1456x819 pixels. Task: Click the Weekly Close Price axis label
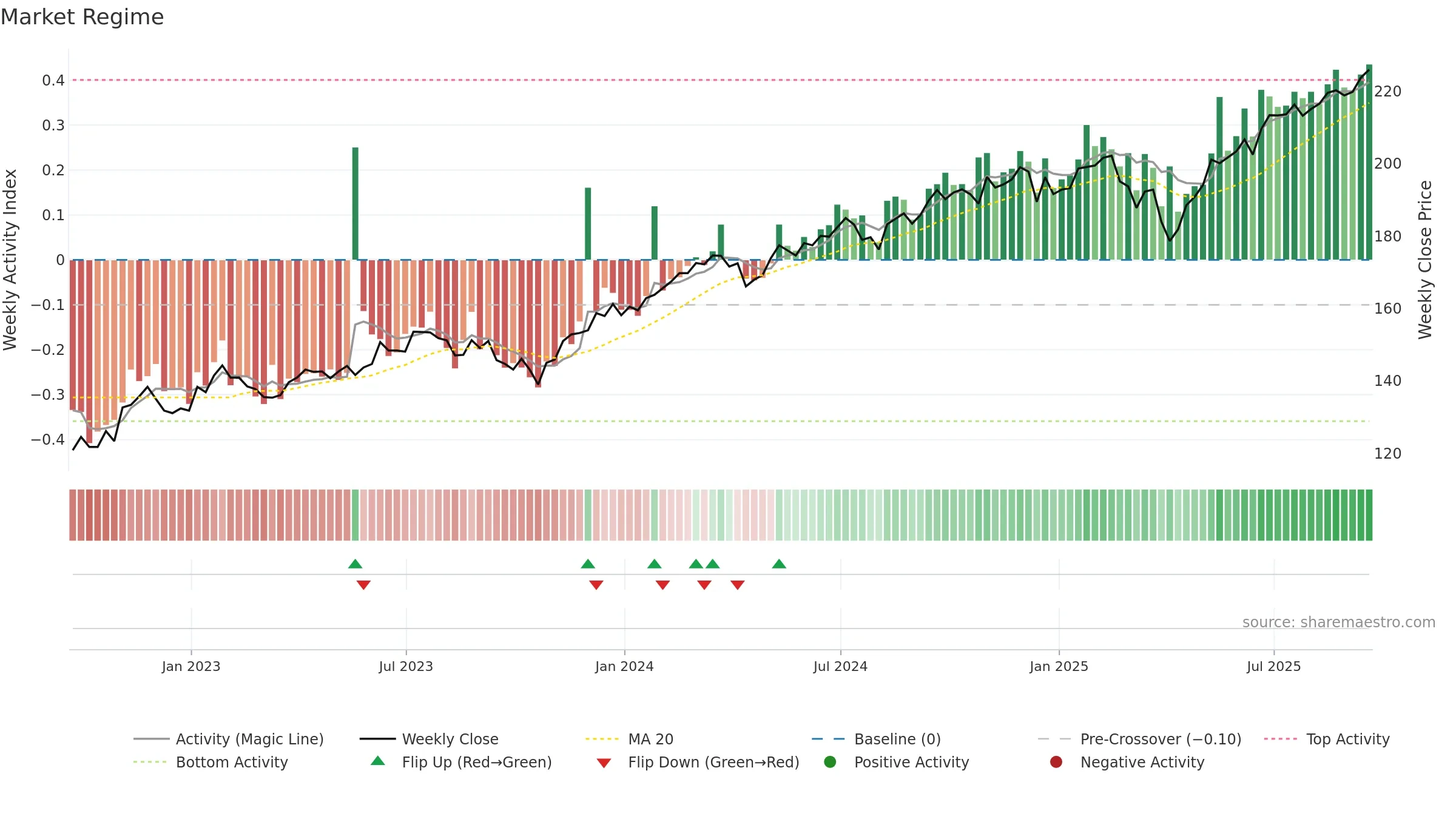(1425, 260)
